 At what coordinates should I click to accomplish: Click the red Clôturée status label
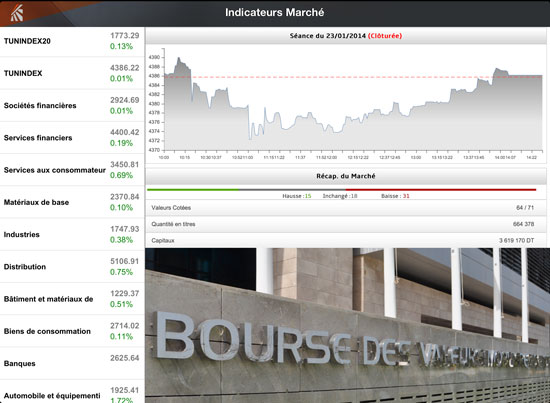click(385, 36)
